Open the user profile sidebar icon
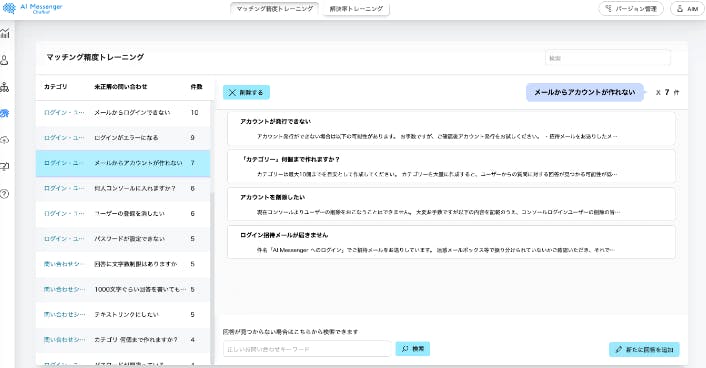This screenshot has width=706, height=368. coord(5,60)
